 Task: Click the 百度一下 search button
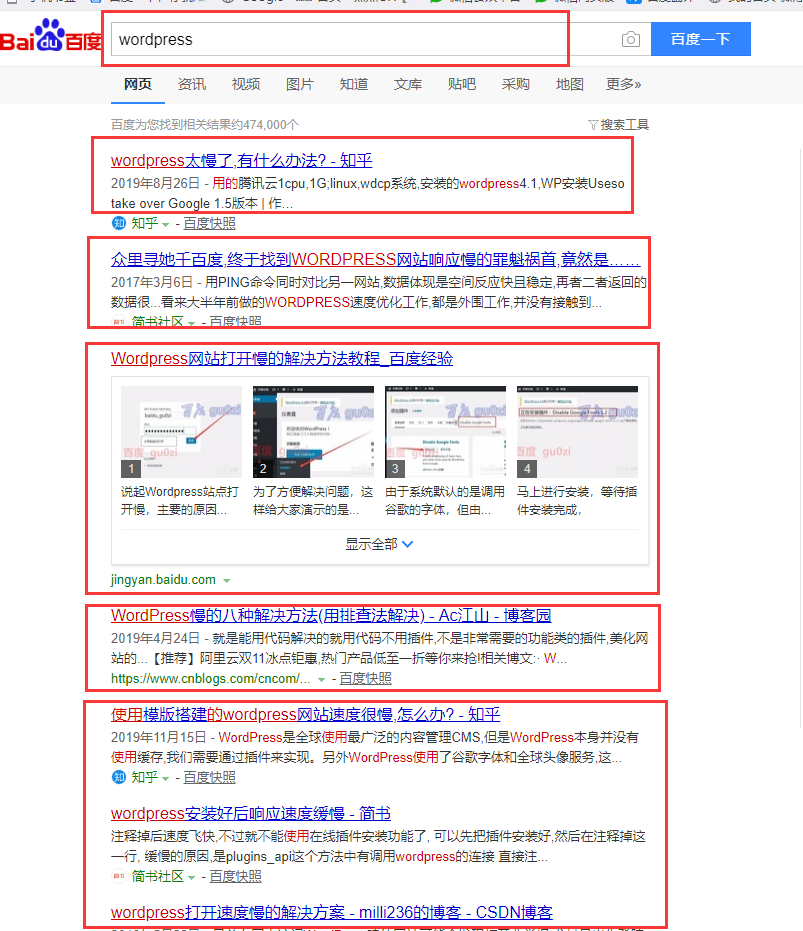(700, 38)
